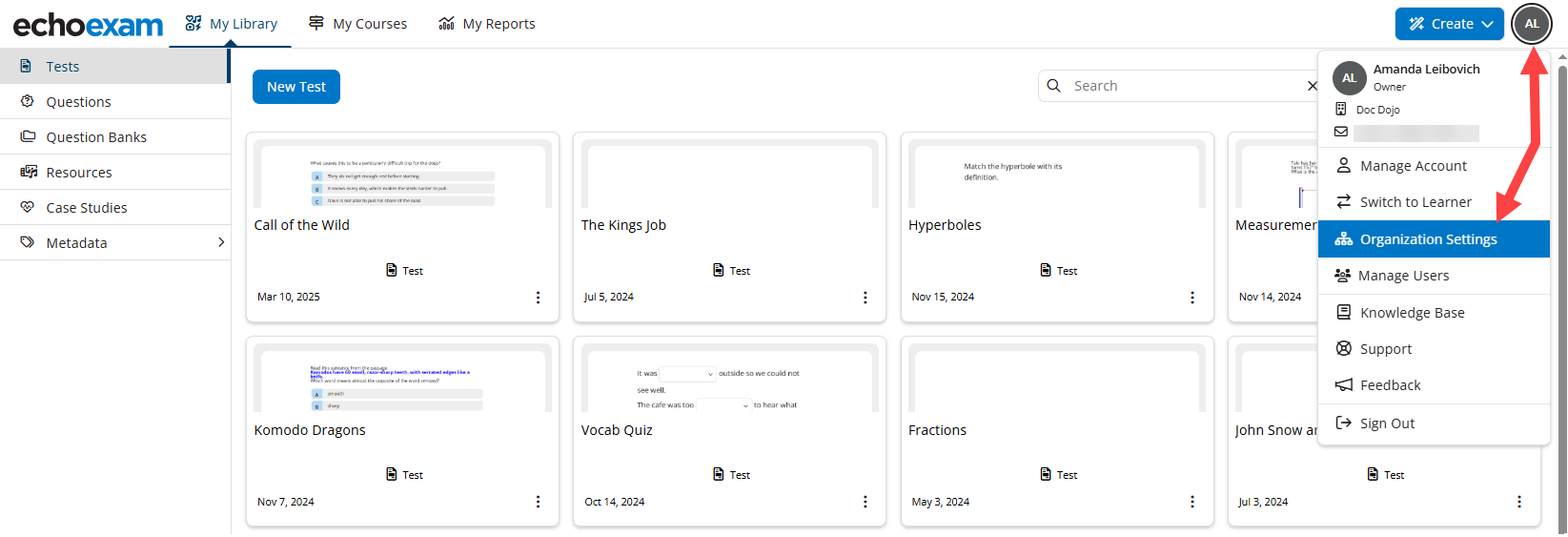Open three-dot menu on Fractions card
This screenshot has height=537, width=1568.
pyautogui.click(x=1191, y=502)
